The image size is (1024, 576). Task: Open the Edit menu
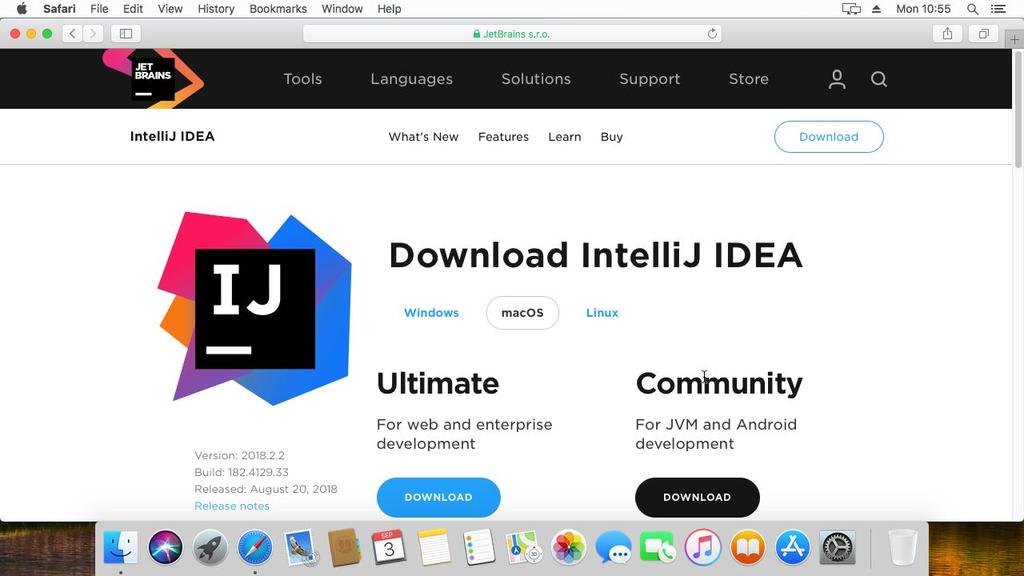(133, 8)
